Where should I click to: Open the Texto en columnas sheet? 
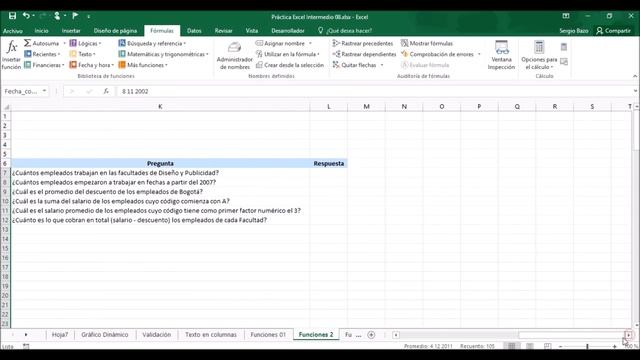[x=211, y=335]
